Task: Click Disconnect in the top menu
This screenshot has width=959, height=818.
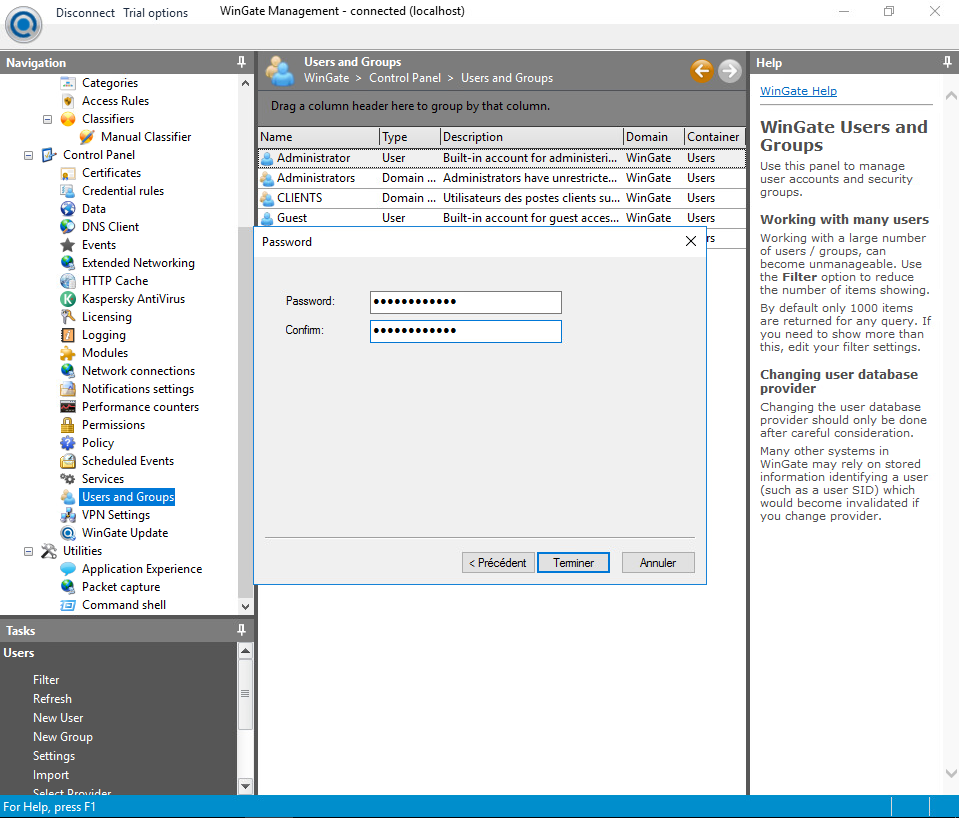Action: 85,13
